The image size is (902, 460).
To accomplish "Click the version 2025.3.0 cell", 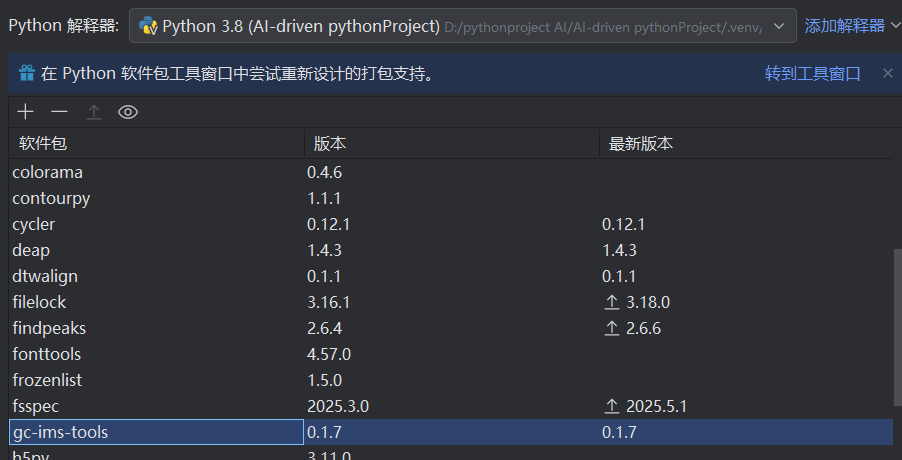I will click(338, 407).
